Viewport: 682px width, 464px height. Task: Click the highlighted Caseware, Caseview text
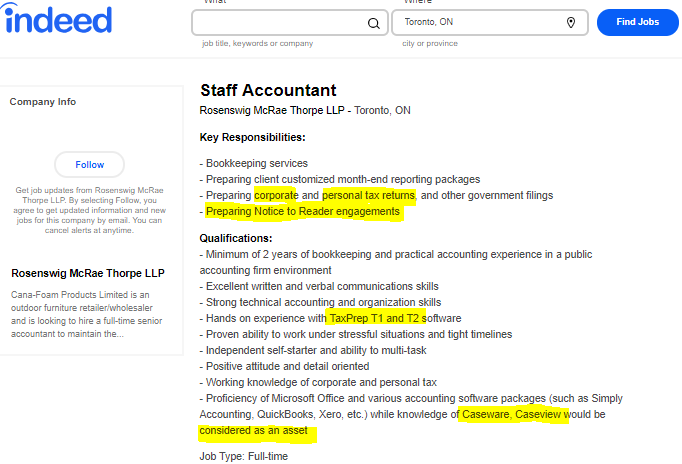(x=515, y=414)
